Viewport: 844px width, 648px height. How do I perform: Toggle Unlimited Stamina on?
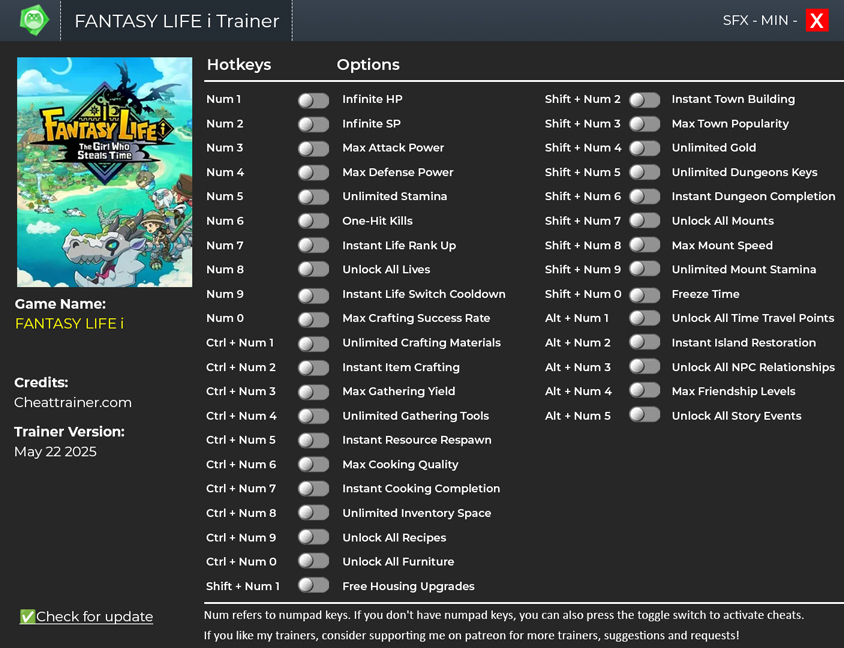tap(313, 197)
